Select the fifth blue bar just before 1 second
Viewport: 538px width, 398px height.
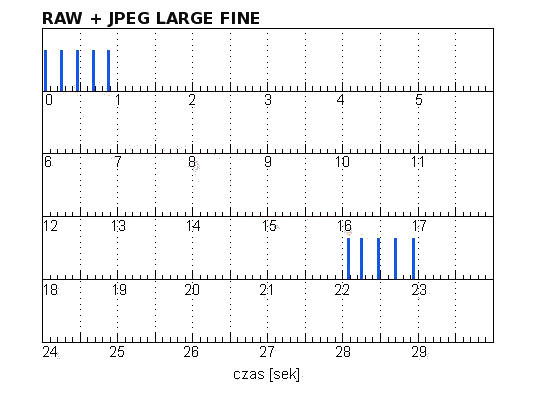coord(108,70)
